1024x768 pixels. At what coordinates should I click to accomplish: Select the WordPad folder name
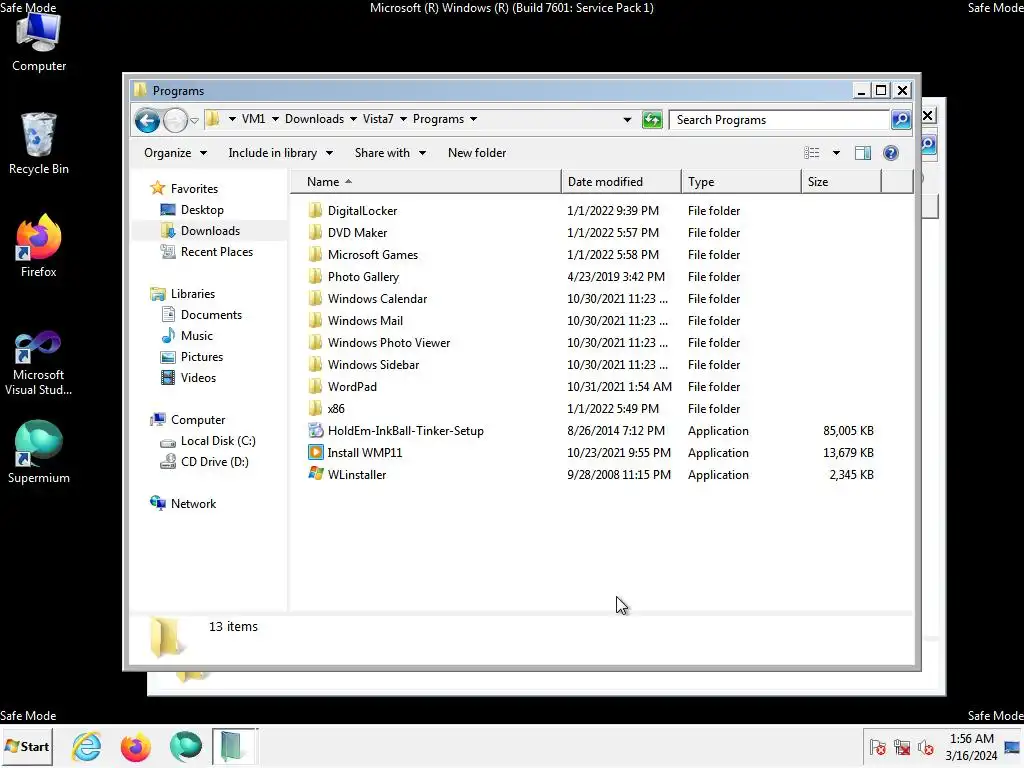click(352, 387)
